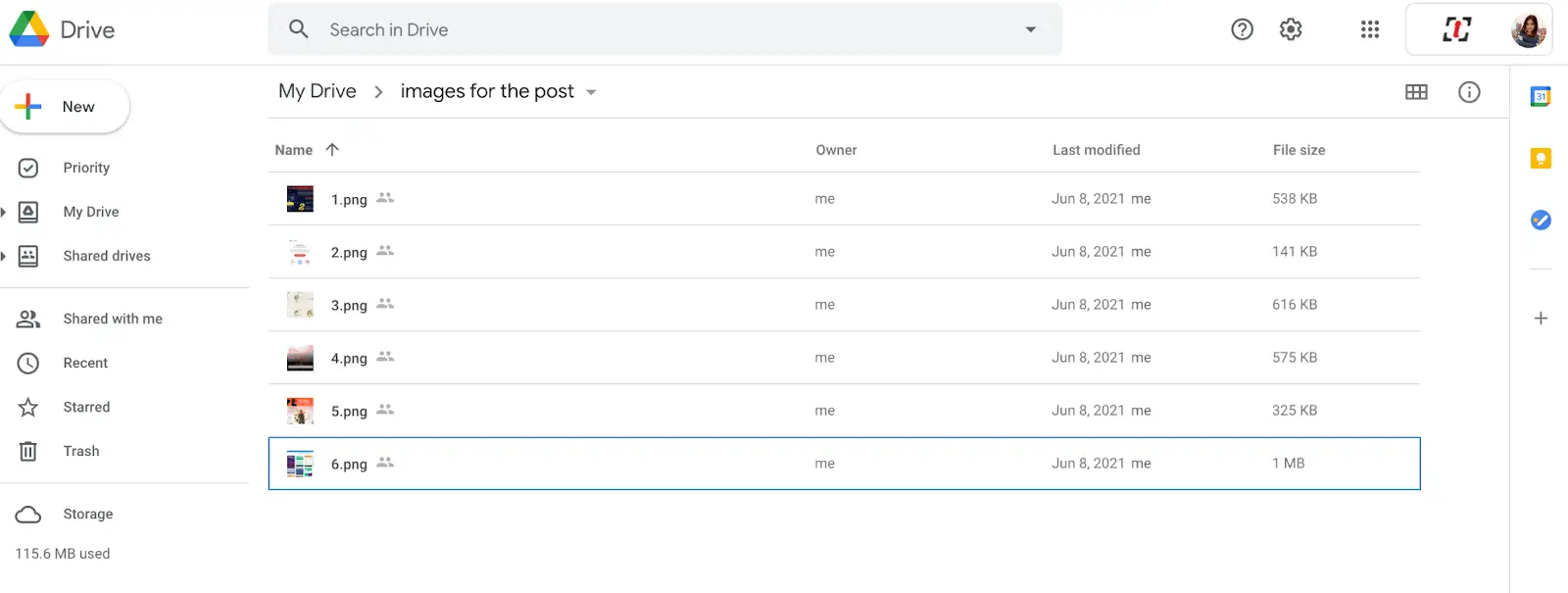This screenshot has width=1568, height=593.
Task: Click the Shared with me people icon
Action: (28, 319)
